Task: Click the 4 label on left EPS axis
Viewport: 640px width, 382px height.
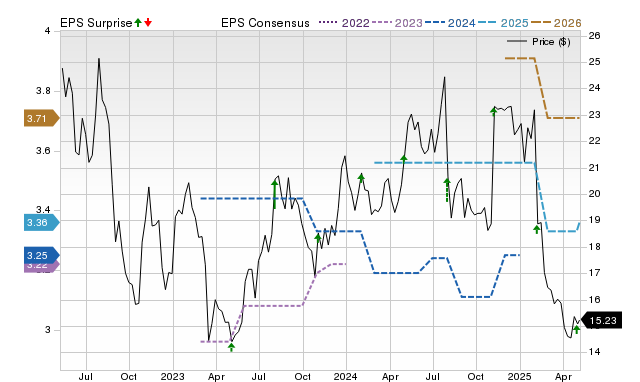Action: point(48,31)
